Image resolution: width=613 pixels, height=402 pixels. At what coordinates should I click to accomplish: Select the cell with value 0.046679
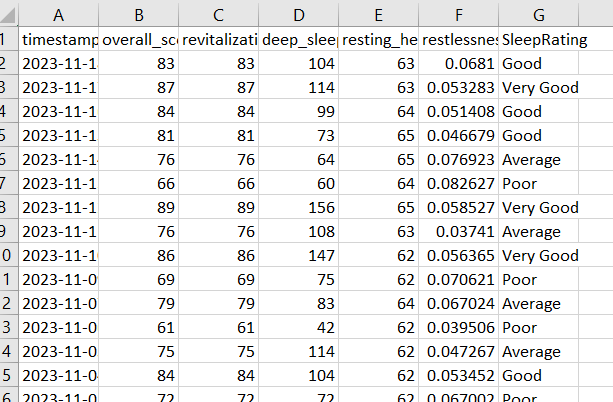[x=458, y=136]
